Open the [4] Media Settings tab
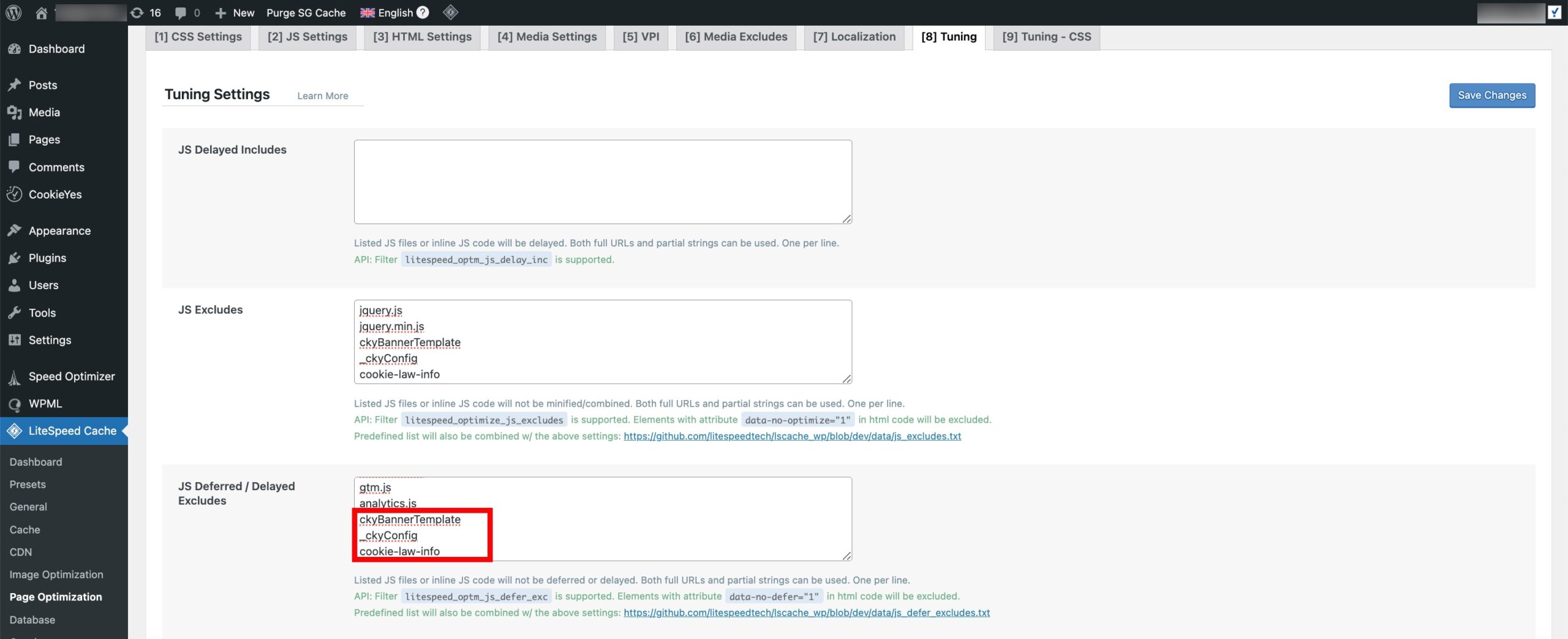Image resolution: width=1568 pixels, height=639 pixels. (547, 37)
